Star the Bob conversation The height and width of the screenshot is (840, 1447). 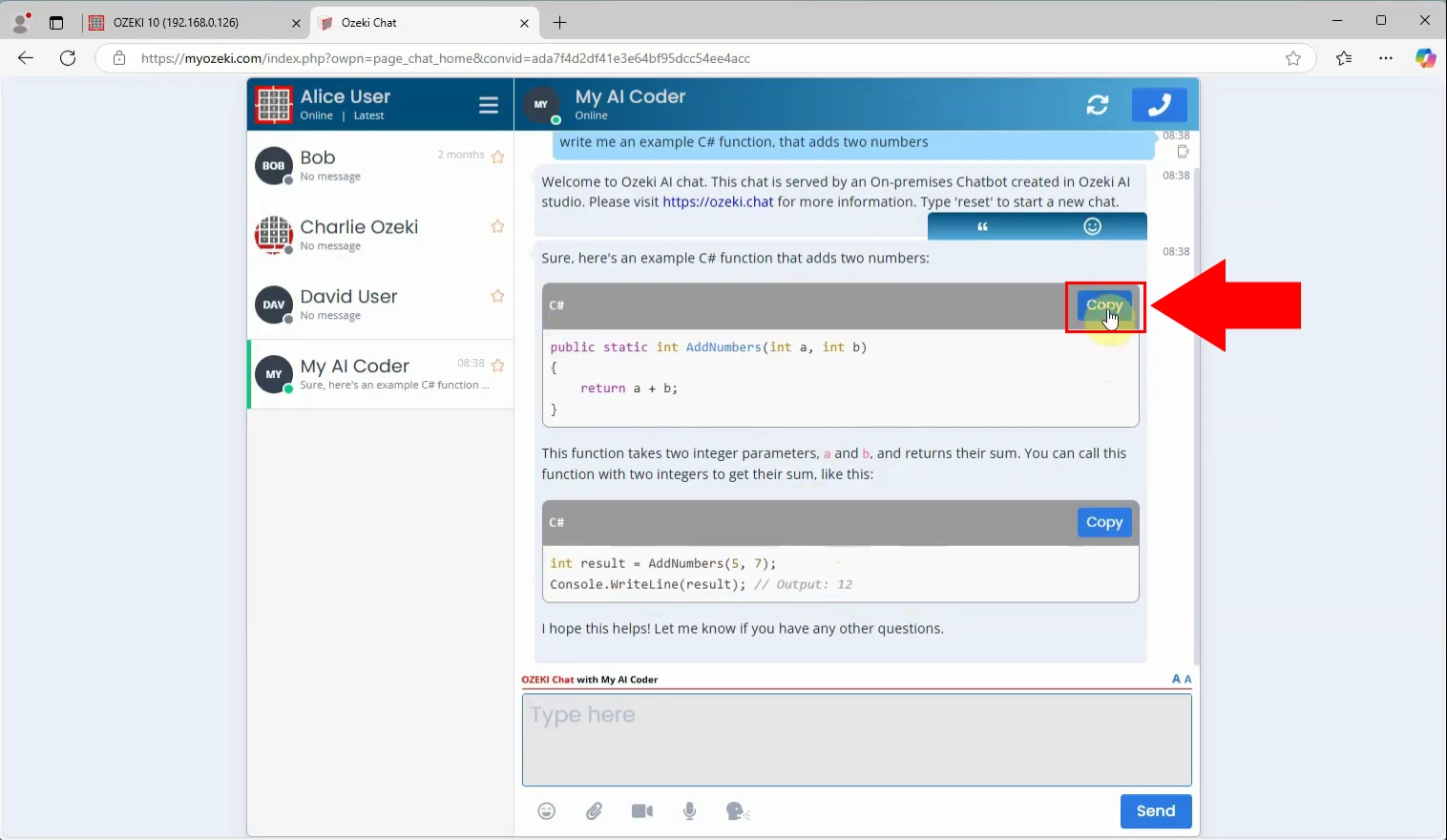pos(497,157)
